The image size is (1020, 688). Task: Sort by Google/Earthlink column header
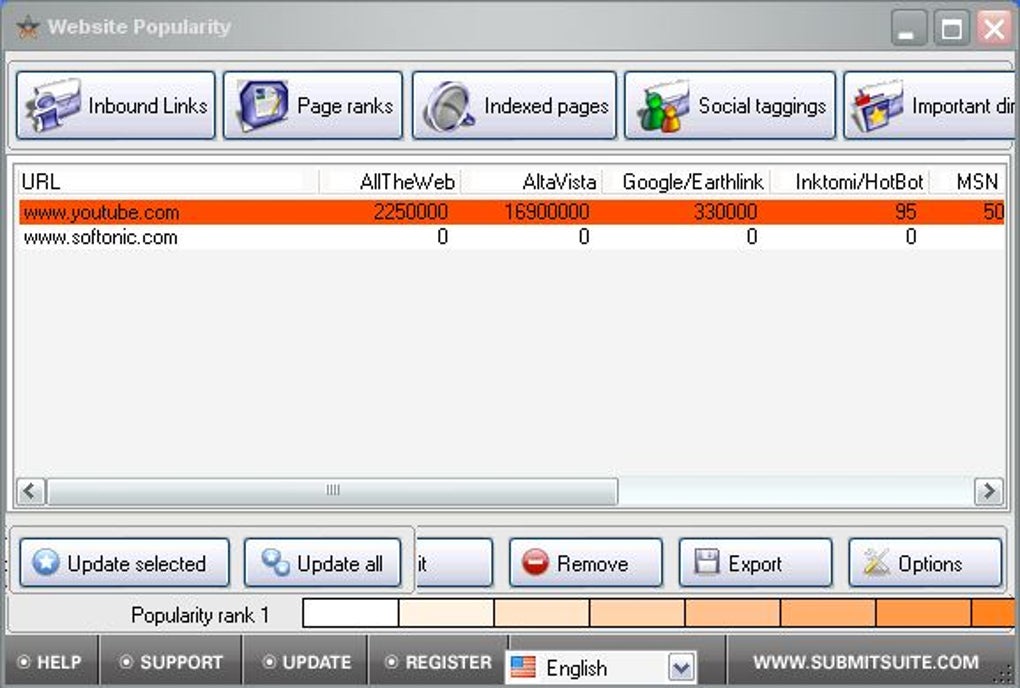(x=687, y=181)
